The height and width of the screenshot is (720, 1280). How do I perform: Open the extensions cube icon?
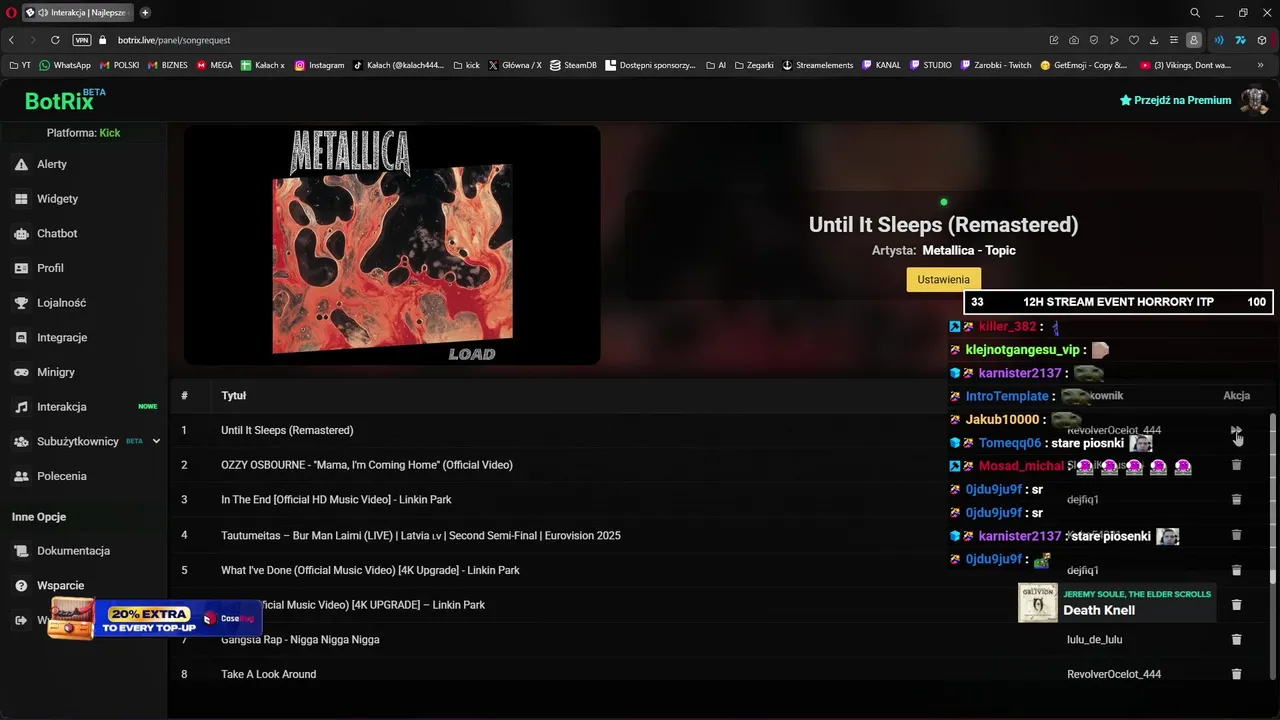pyautogui.click(x=1262, y=40)
